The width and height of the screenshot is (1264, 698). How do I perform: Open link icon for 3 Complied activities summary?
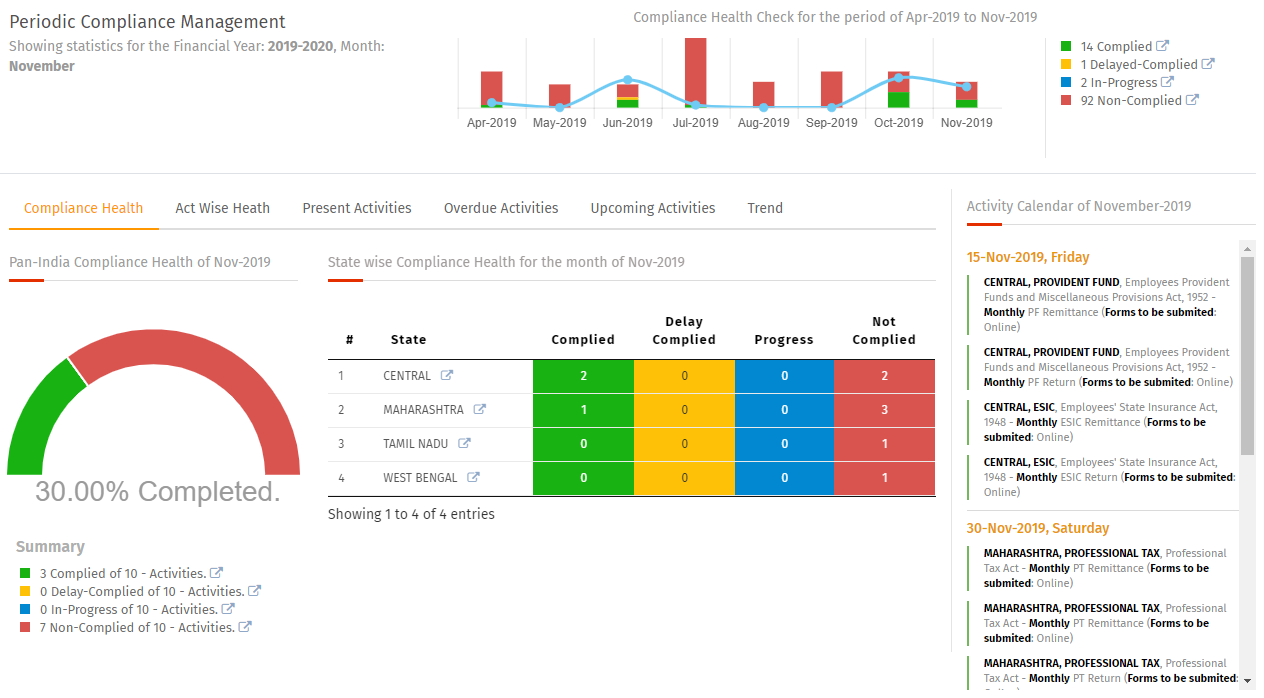coord(216,573)
